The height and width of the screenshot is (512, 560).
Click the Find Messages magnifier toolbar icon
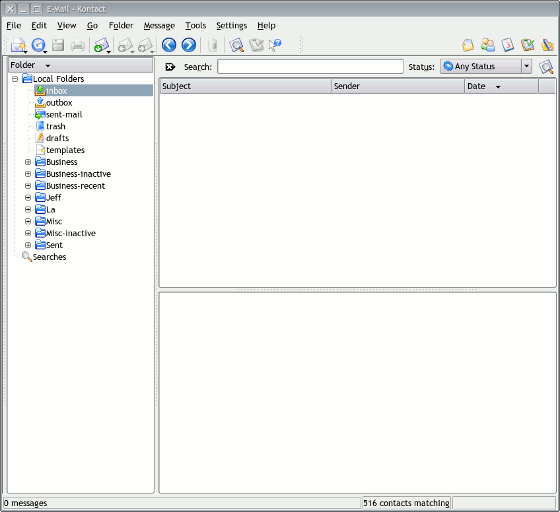pos(236,45)
